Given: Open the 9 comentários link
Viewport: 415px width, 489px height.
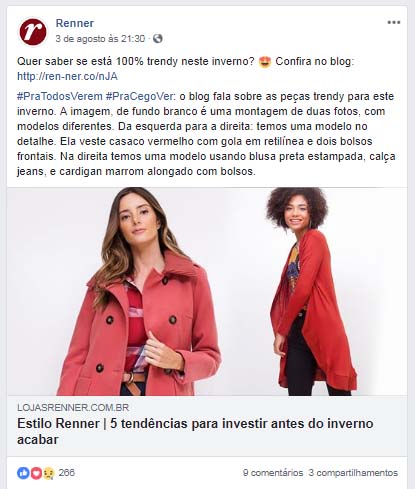Looking at the screenshot, I should point(273,473).
